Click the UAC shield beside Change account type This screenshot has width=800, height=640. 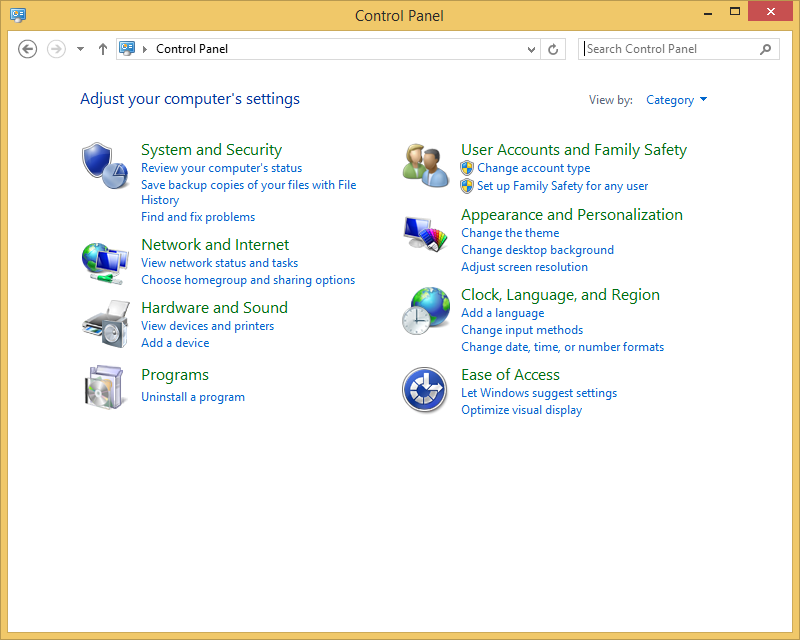pyautogui.click(x=467, y=168)
